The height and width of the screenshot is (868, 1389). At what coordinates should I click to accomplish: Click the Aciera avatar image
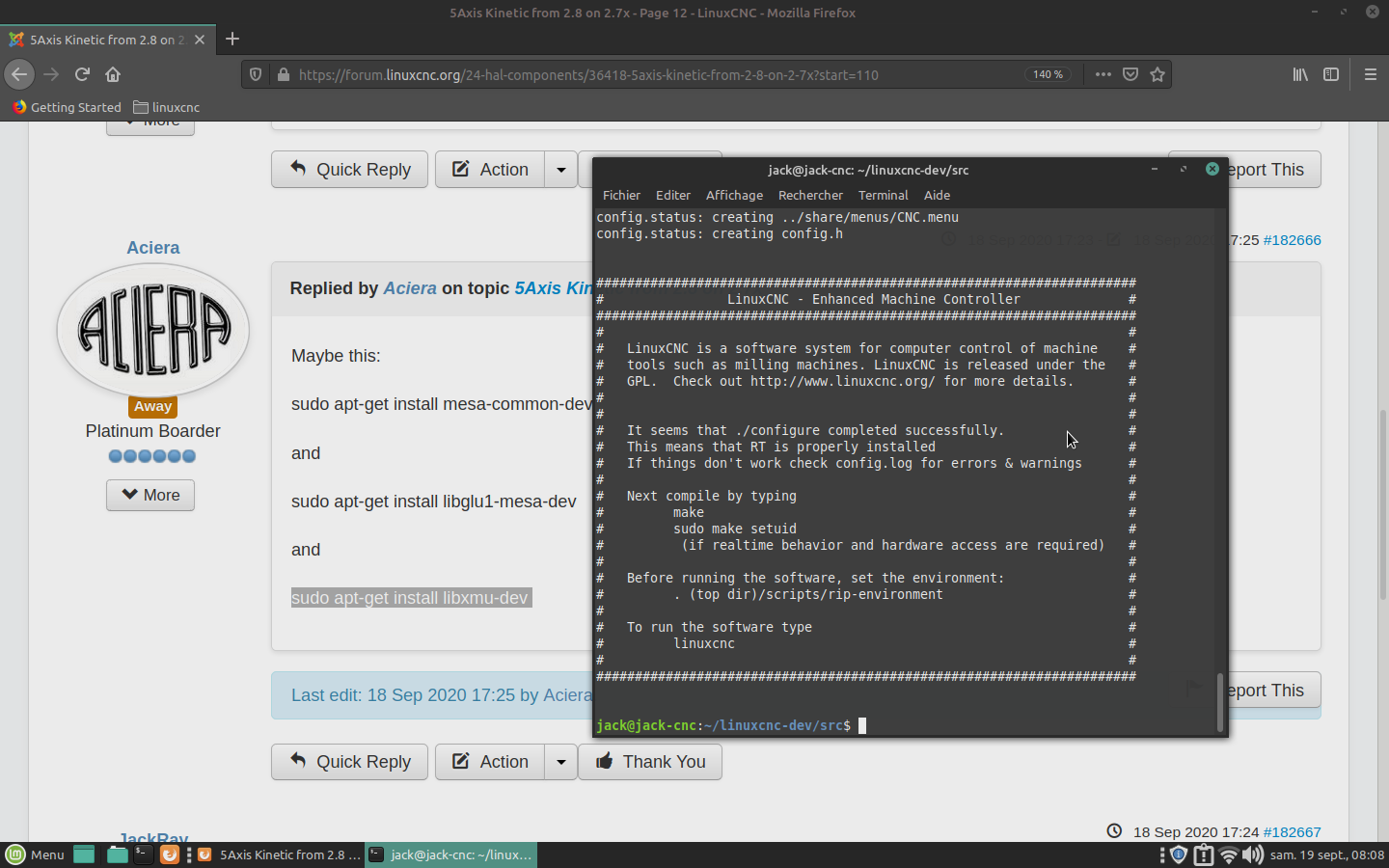click(x=152, y=331)
